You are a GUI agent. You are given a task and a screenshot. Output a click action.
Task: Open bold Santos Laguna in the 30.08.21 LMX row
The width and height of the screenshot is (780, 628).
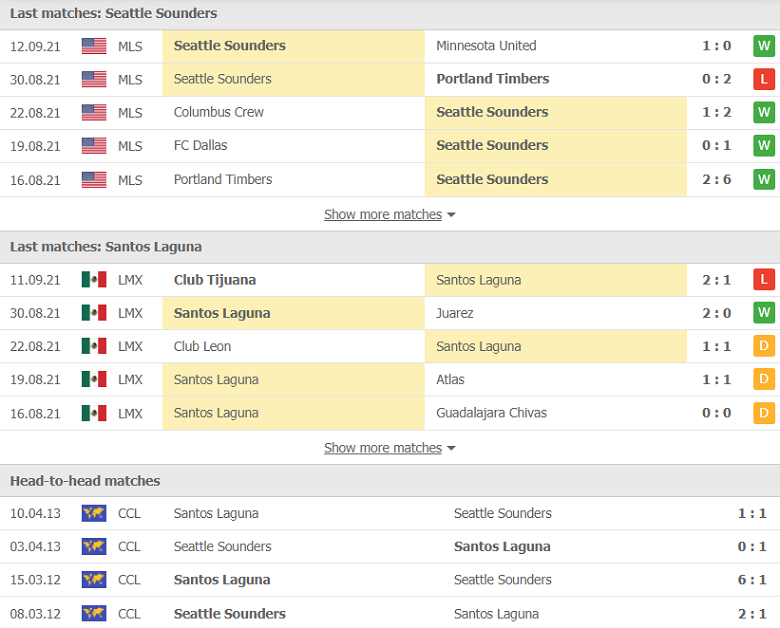(222, 313)
